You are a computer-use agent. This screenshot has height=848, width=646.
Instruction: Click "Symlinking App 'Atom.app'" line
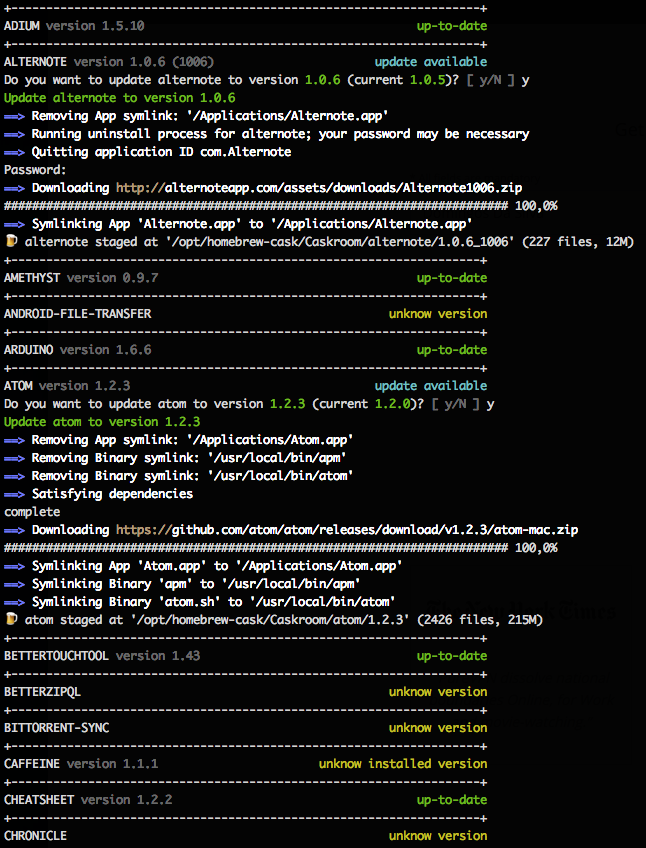click(x=203, y=566)
